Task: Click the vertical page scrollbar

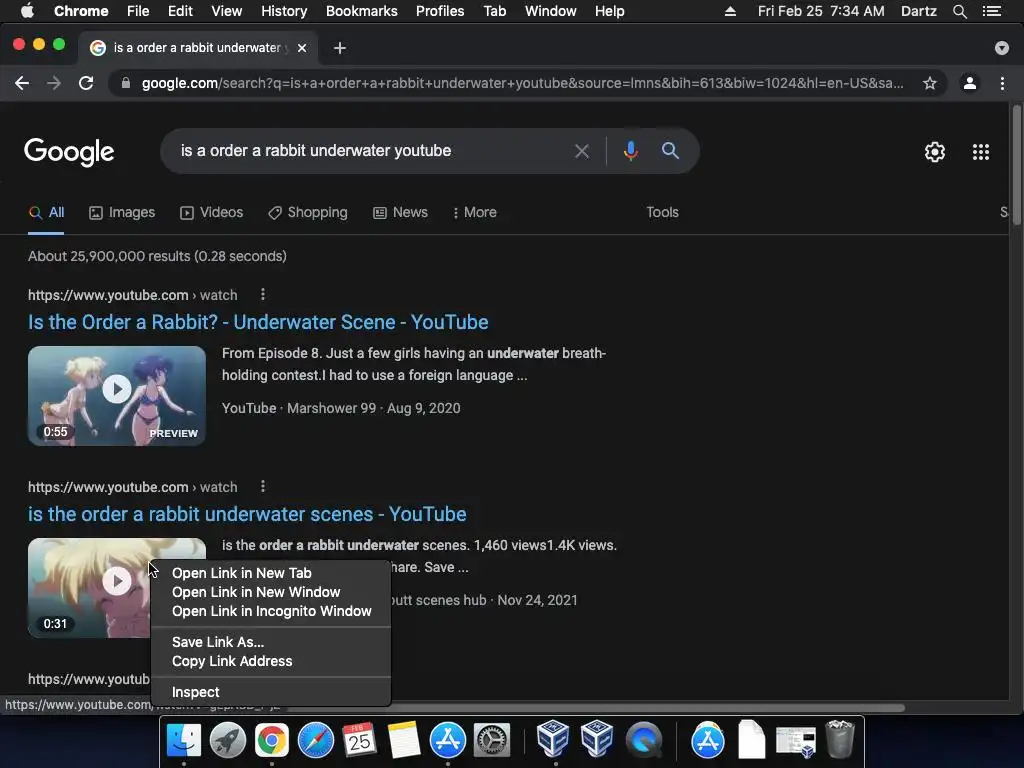Action: [1017, 167]
